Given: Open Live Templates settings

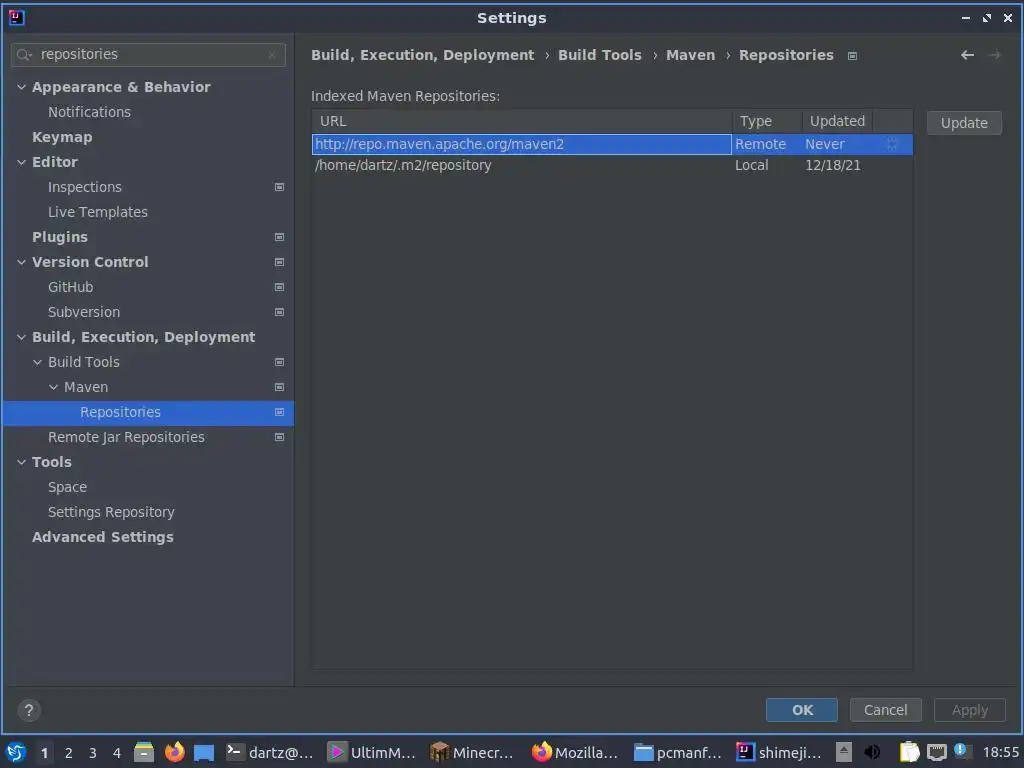Looking at the screenshot, I should 98,212.
